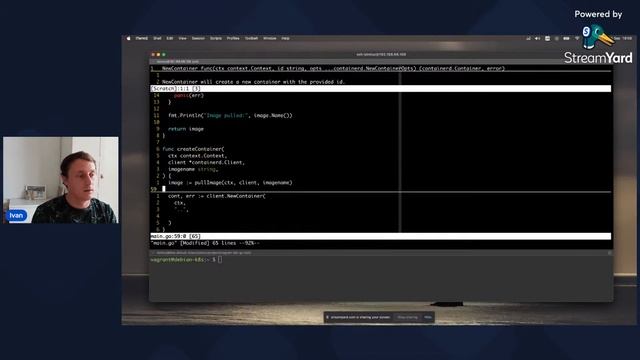Image resolution: width=640 pixels, height=360 pixels.
Task: Click the yellow minimize window button
Action: [x=159, y=54]
